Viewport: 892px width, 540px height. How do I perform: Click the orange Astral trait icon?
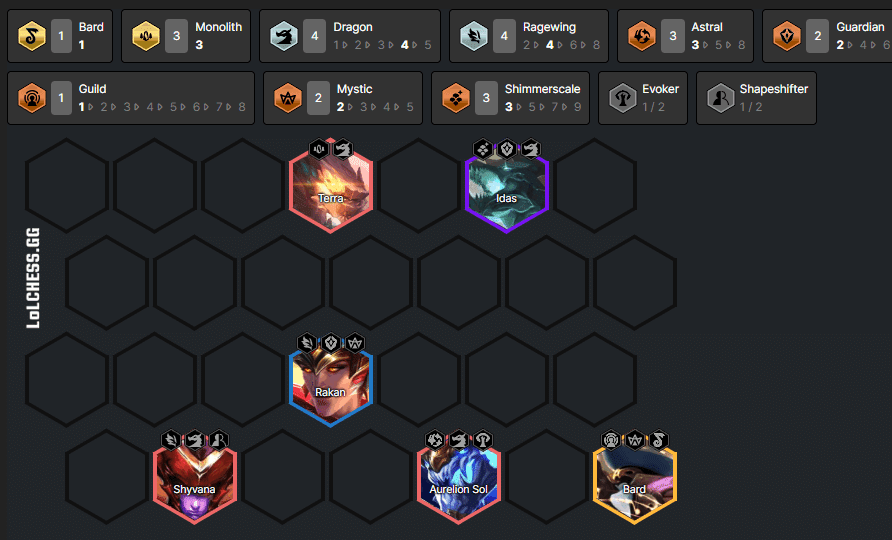pyautogui.click(x=642, y=36)
